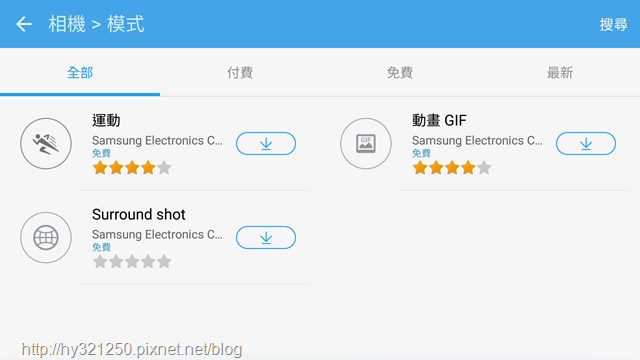This screenshot has height=360, width=640.
Task: Go back using the arrow icon
Action: tap(24, 24)
